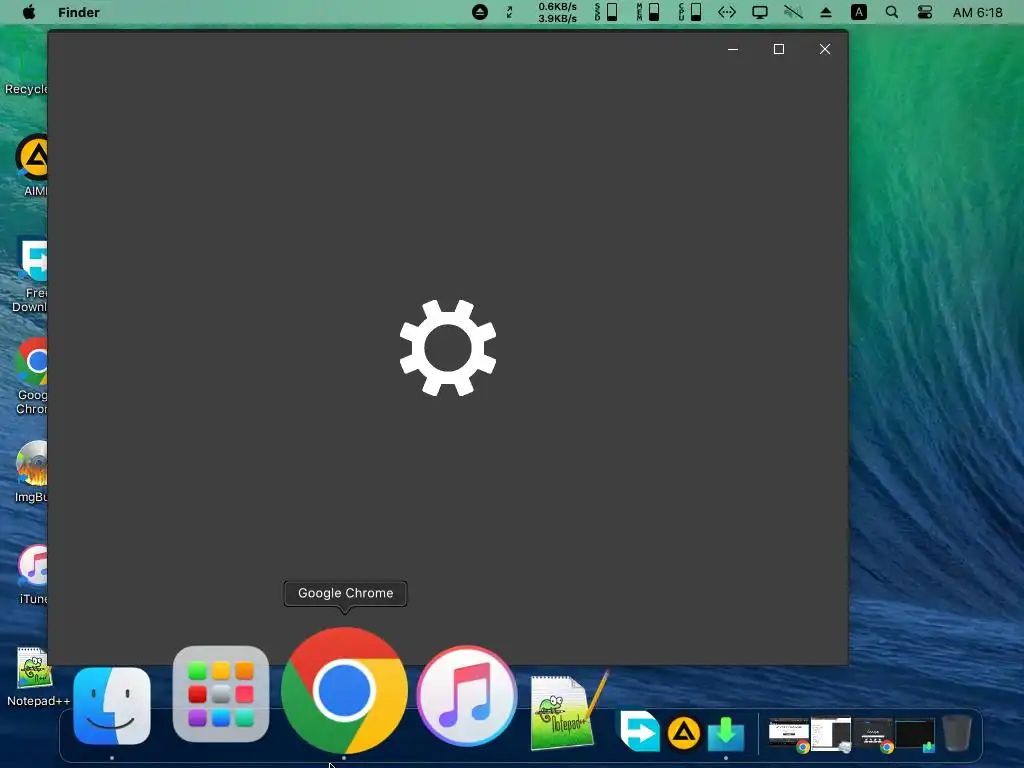
Task: Select the Google Chrome desktop shortcut
Action: 31,376
